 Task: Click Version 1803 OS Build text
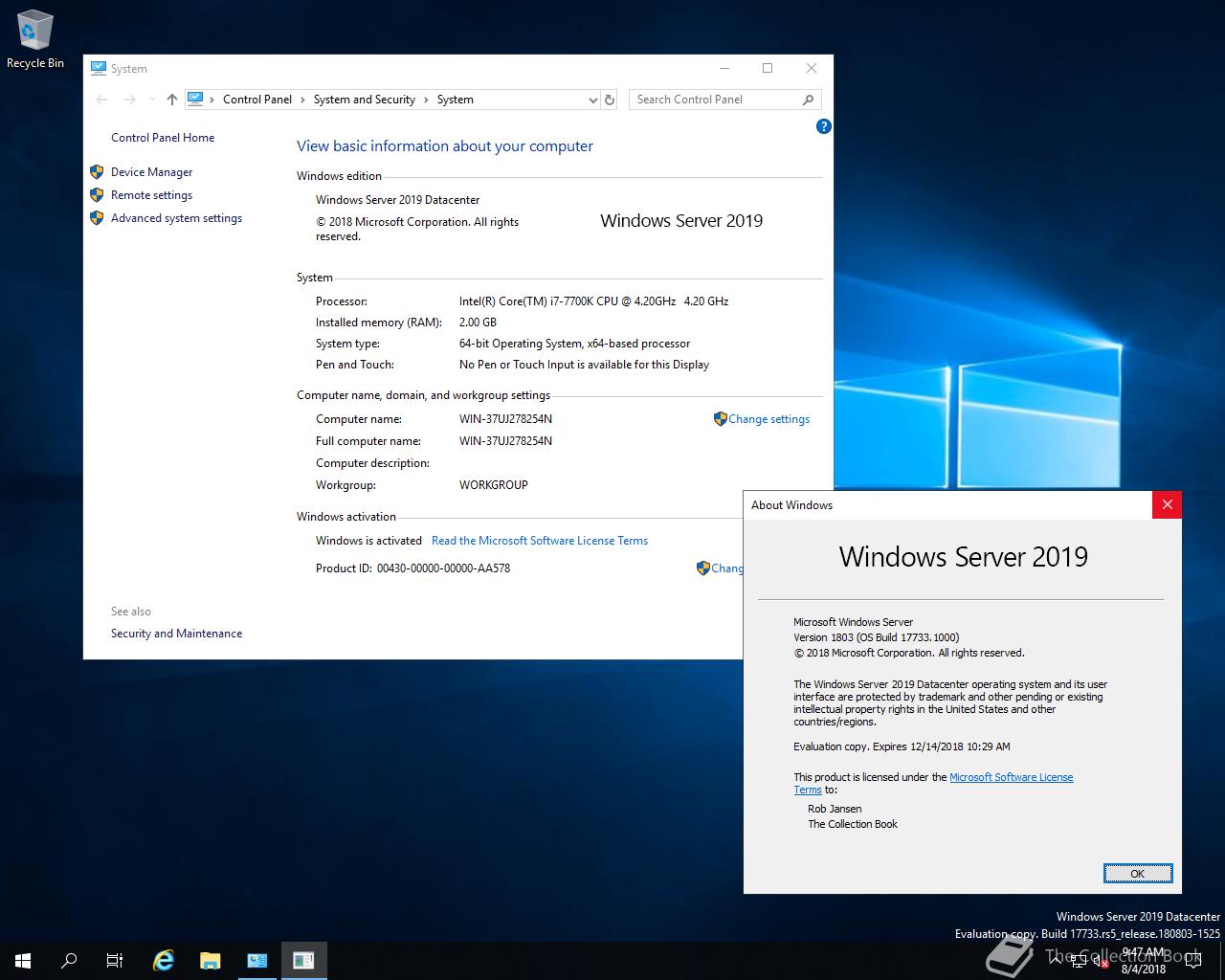pos(876,637)
